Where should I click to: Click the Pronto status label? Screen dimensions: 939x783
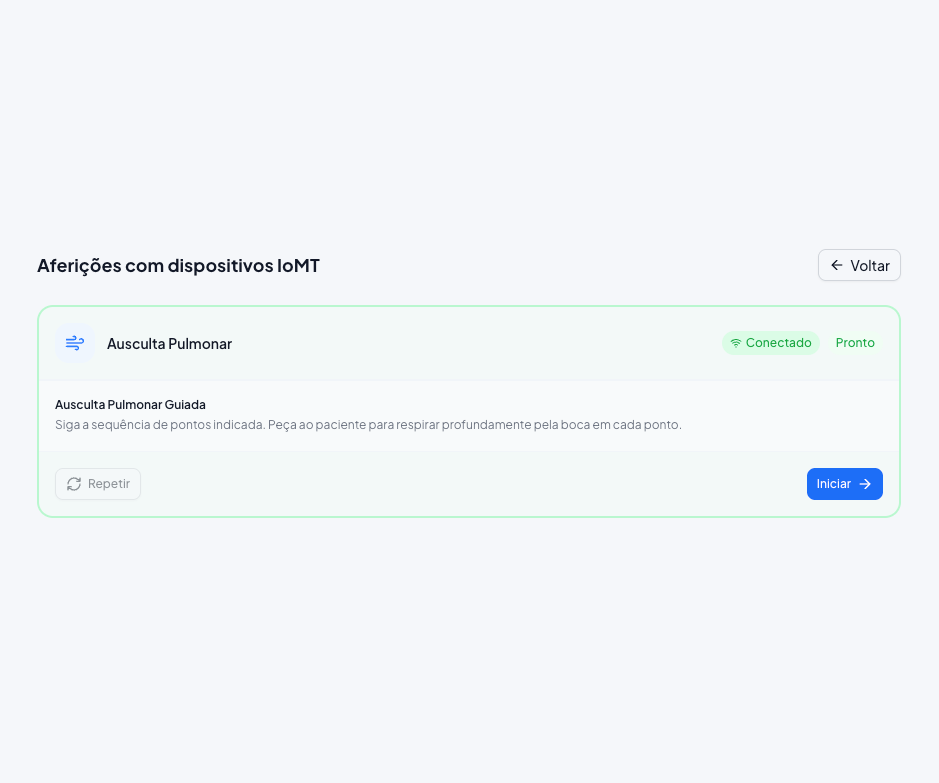(855, 343)
